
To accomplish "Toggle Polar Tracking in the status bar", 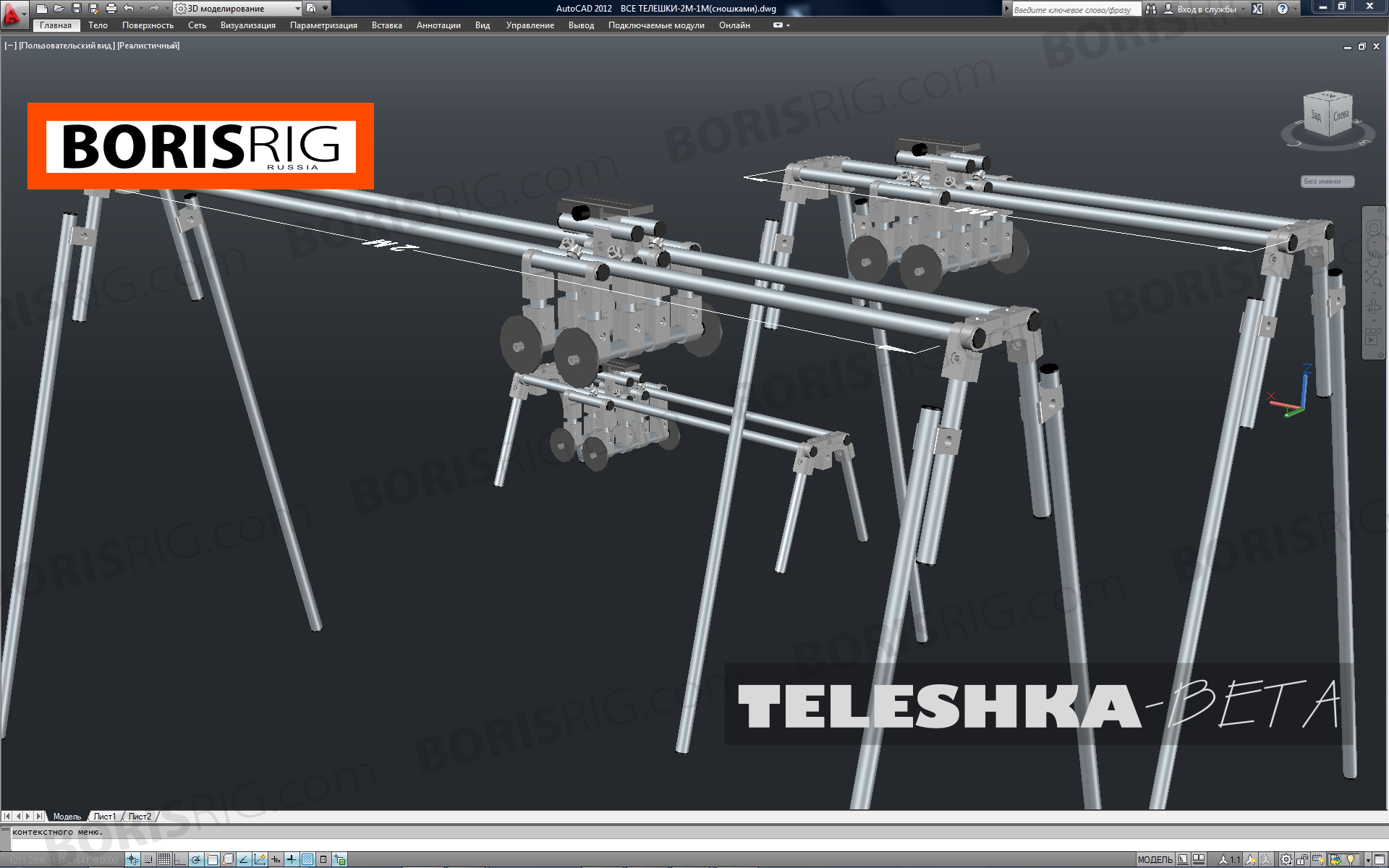I will click(x=196, y=859).
